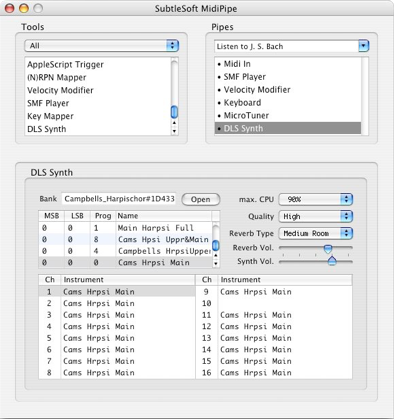Screen dimensions: 394x419
Task: Click the Name column header
Action: pos(164,216)
